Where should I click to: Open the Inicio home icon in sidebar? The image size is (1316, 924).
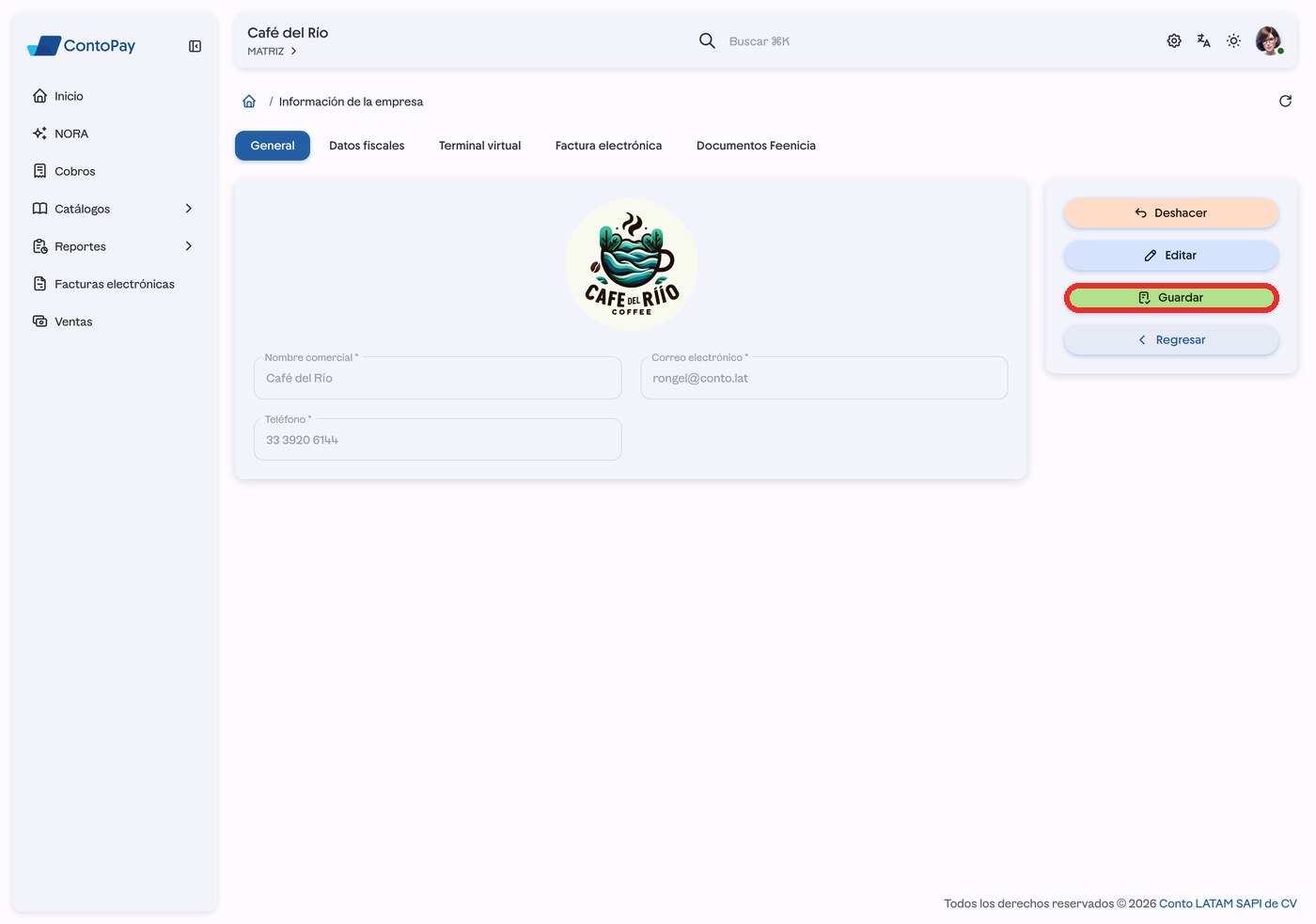point(39,96)
